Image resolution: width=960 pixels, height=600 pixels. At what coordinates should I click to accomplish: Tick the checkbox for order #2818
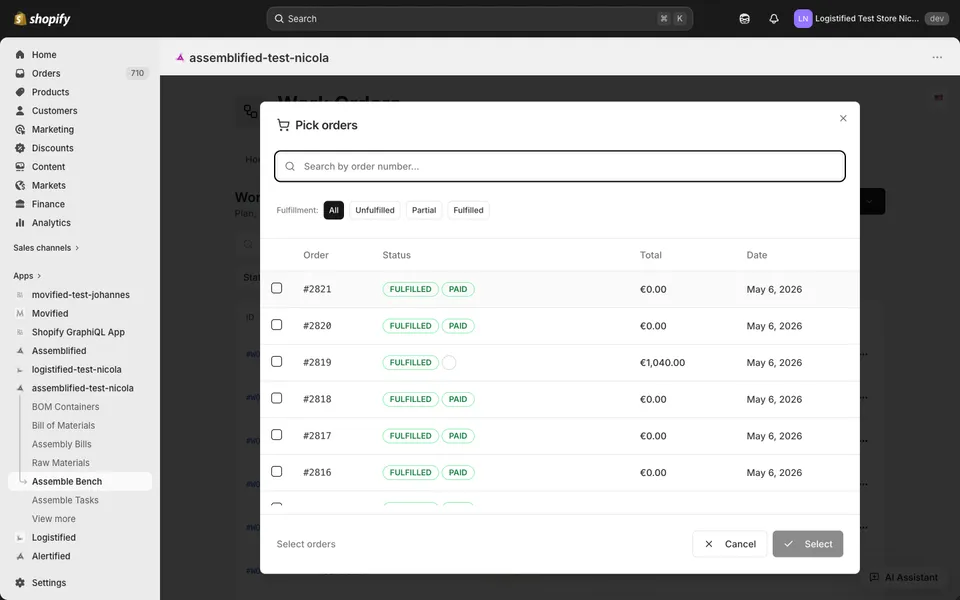(277, 398)
